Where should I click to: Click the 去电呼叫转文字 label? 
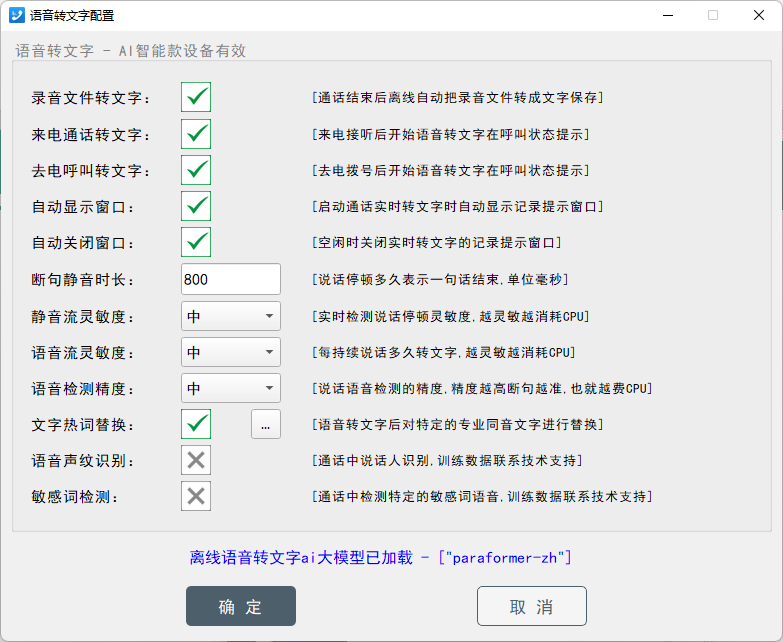click(90, 171)
